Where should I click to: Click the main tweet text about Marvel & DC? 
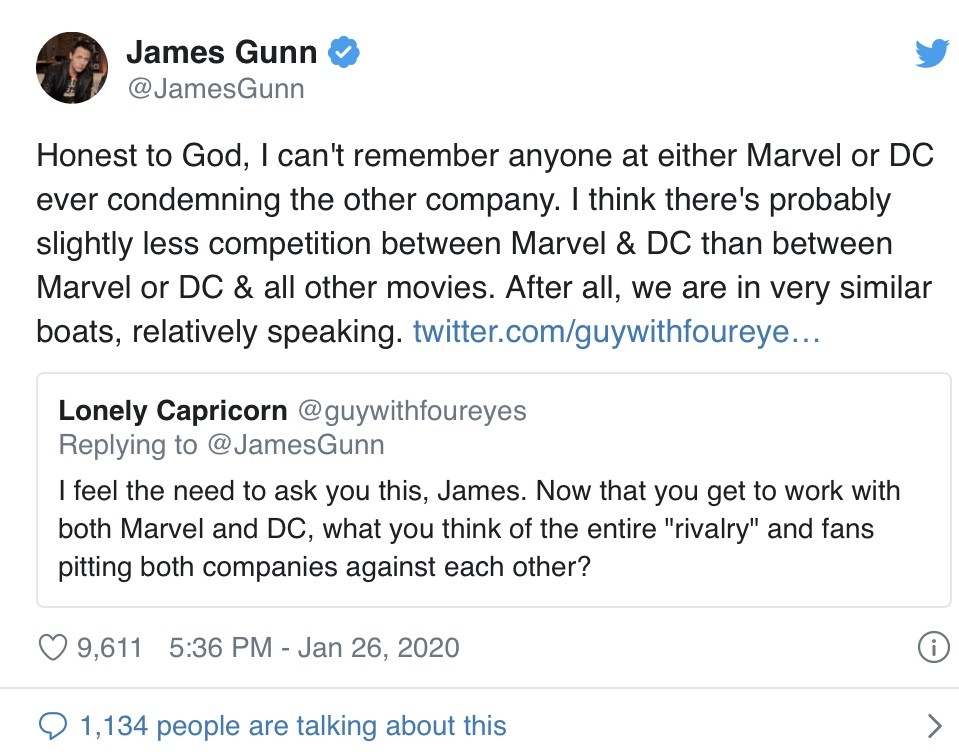(x=484, y=244)
